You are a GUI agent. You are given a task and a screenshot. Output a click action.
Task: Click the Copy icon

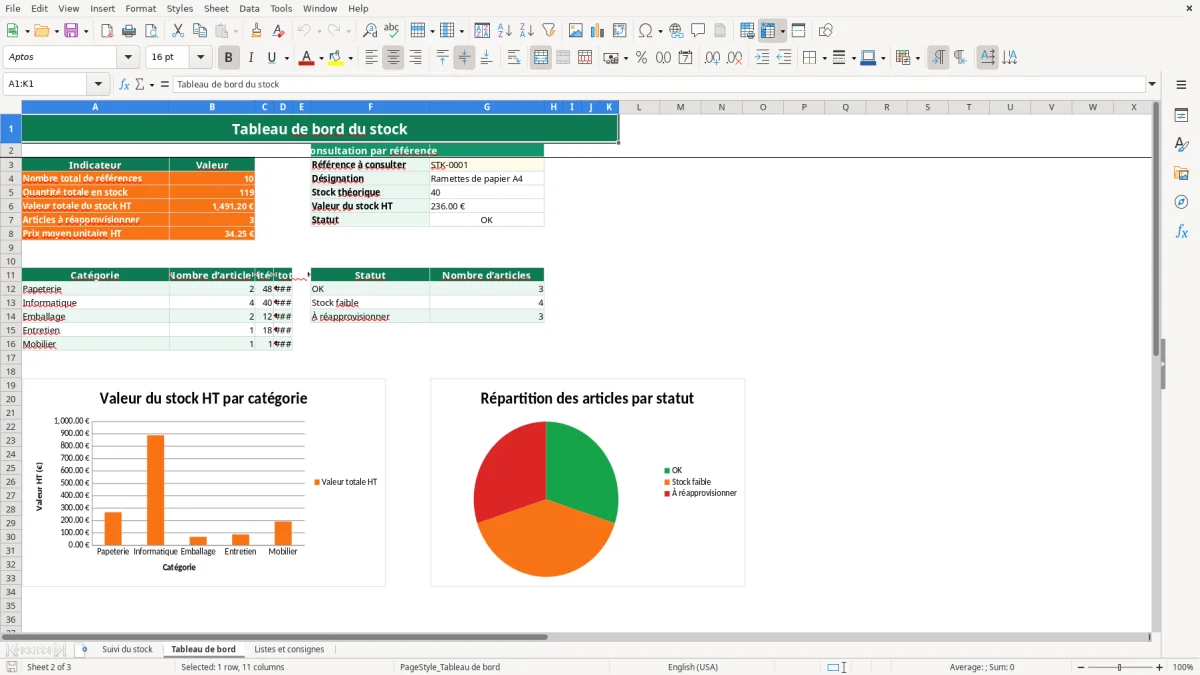coord(199,31)
